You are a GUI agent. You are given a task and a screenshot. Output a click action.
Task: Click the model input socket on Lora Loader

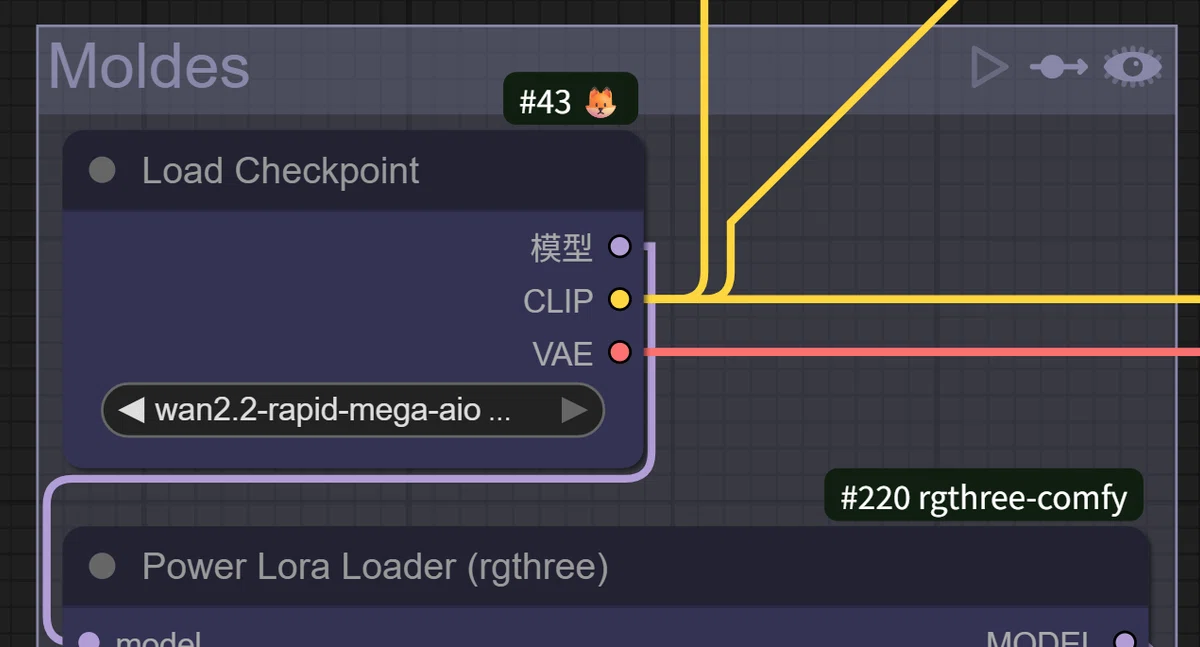pos(89,640)
